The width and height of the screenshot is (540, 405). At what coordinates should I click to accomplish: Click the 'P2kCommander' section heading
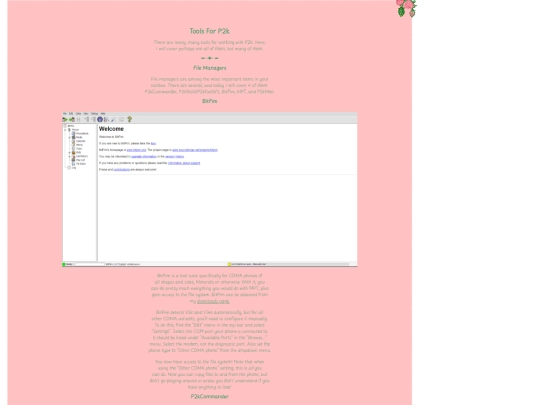pos(209,396)
